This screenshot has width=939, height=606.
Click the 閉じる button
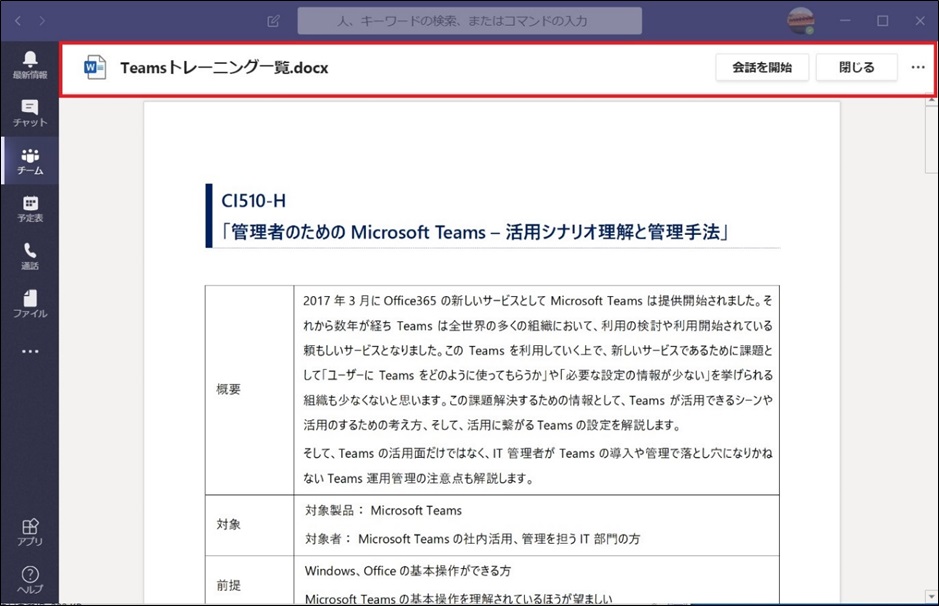(857, 67)
